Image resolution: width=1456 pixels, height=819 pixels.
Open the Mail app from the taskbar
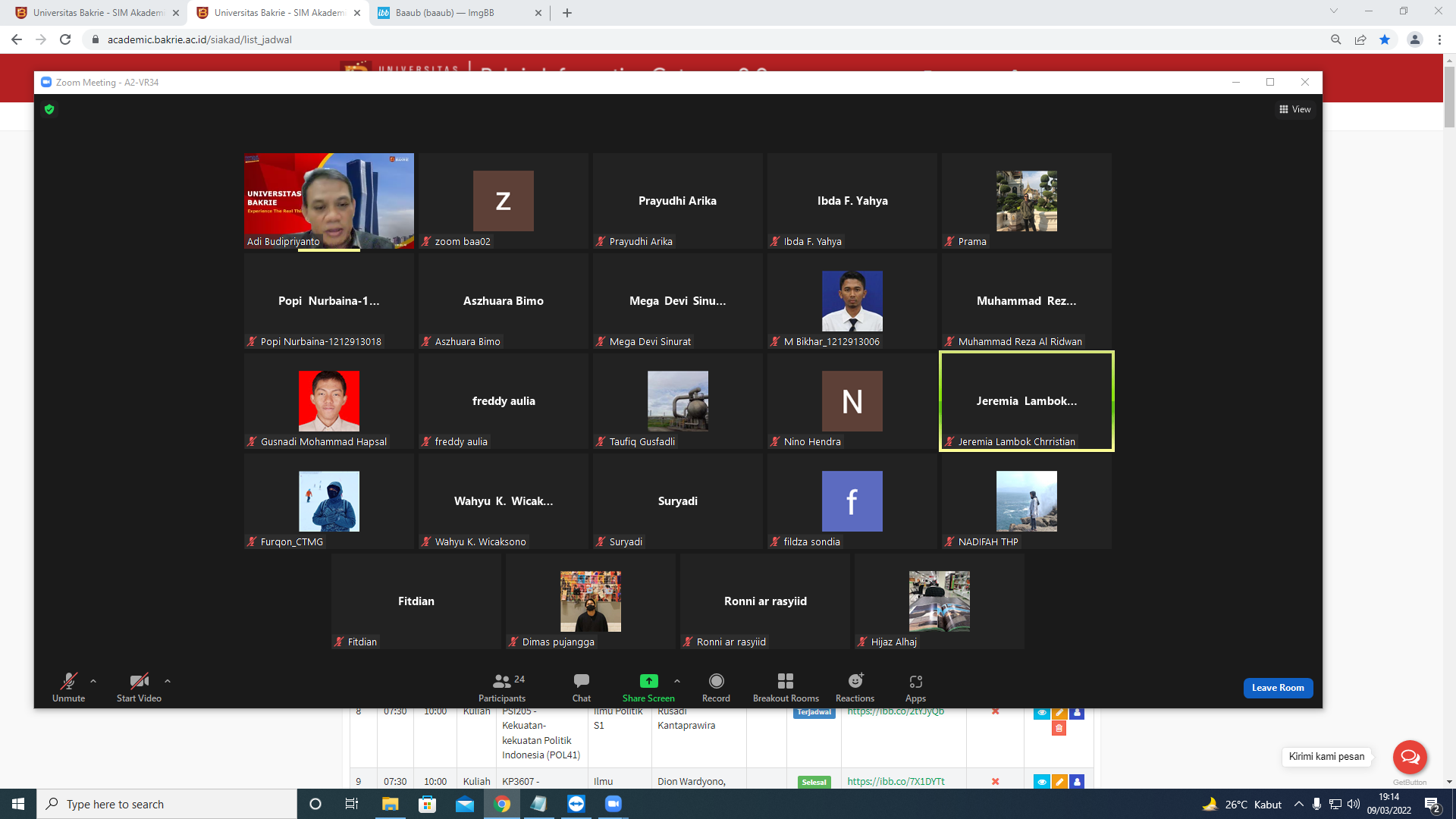click(465, 804)
